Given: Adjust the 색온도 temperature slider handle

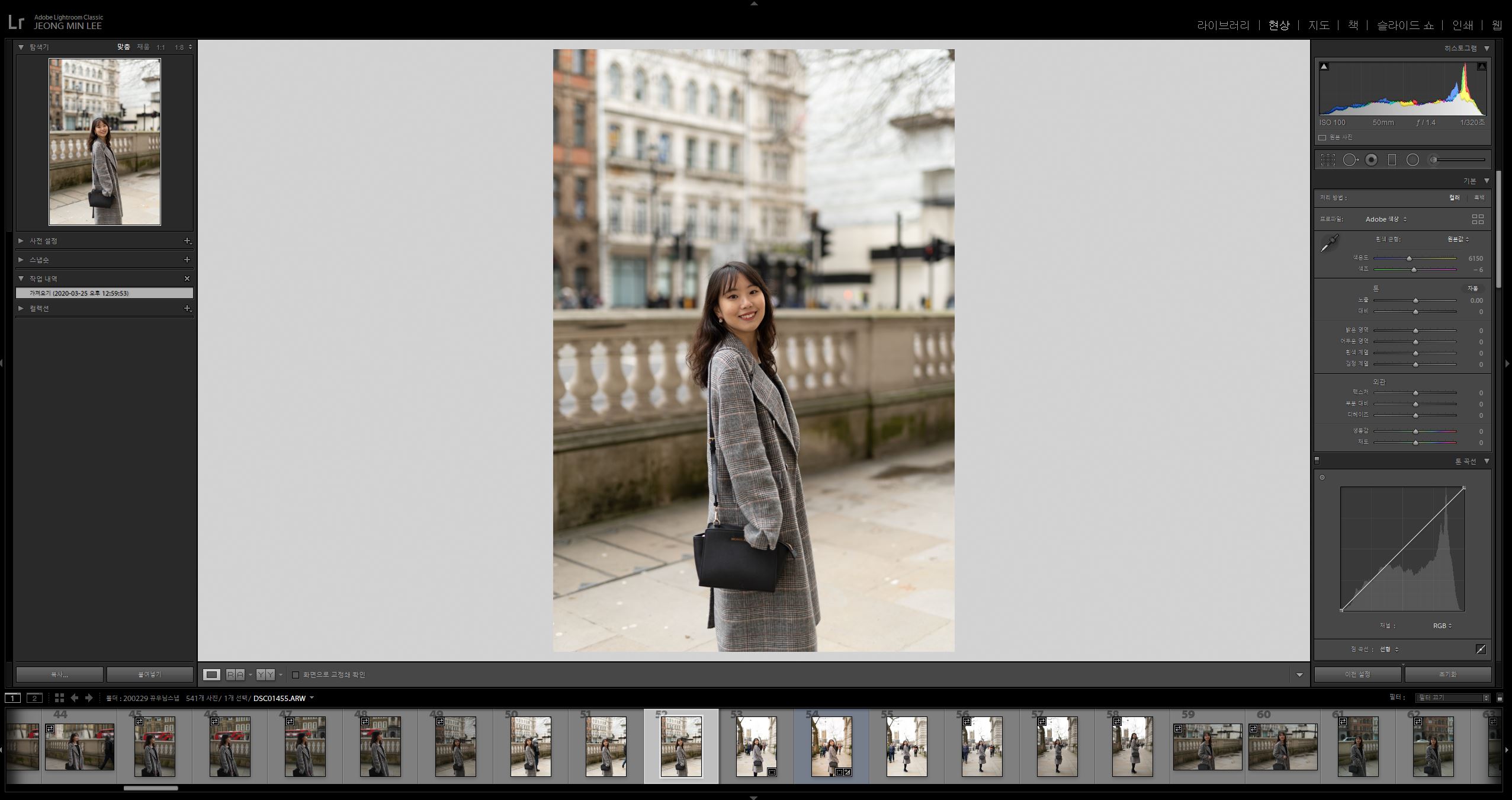Looking at the screenshot, I should pos(1409,258).
